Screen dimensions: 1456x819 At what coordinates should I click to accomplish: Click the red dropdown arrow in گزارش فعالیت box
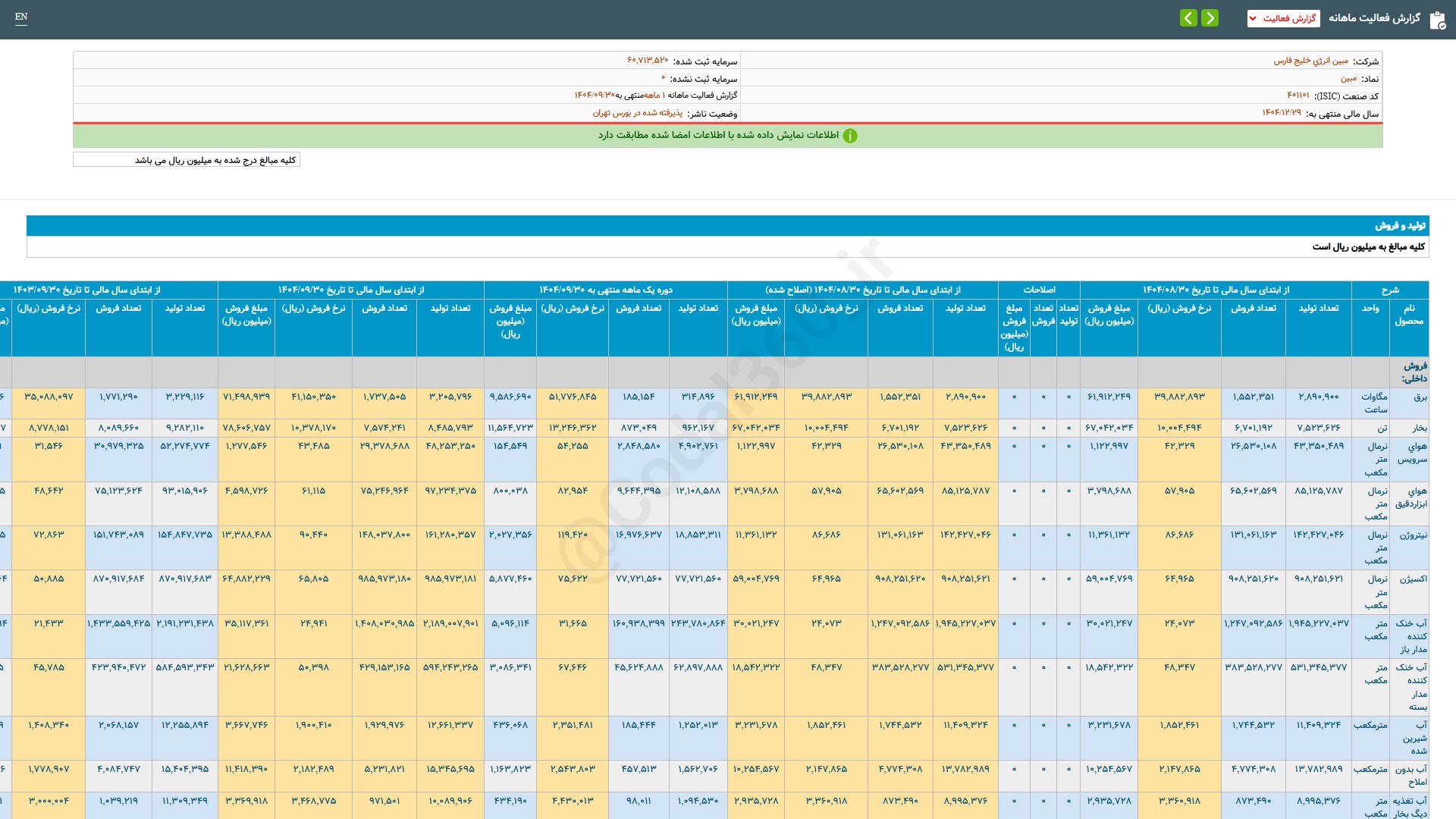[1253, 18]
